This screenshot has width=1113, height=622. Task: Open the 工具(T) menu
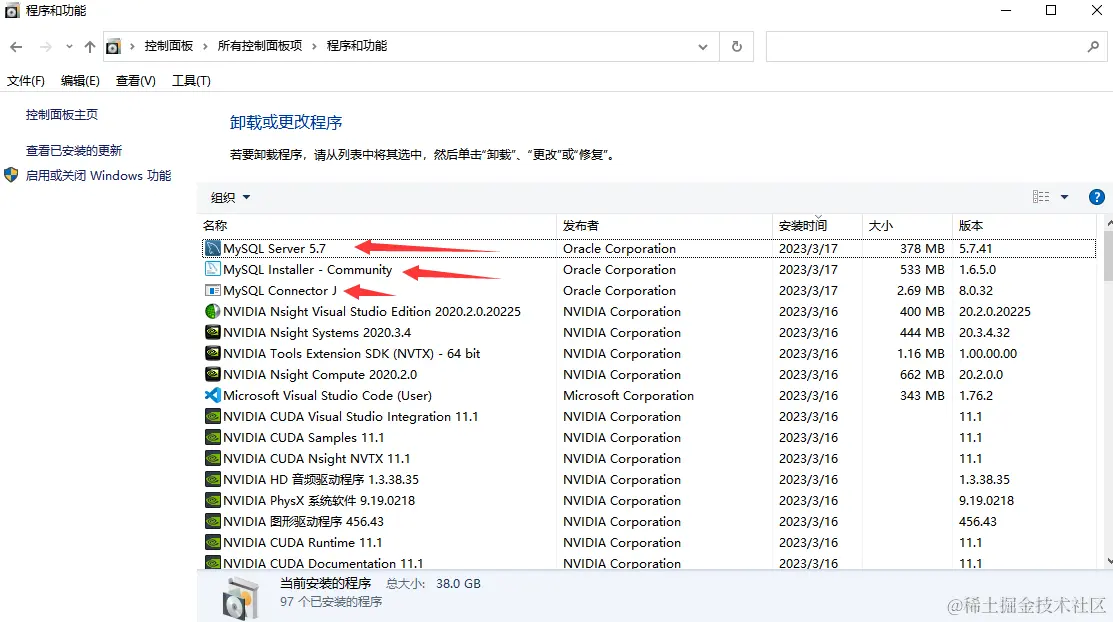click(191, 81)
